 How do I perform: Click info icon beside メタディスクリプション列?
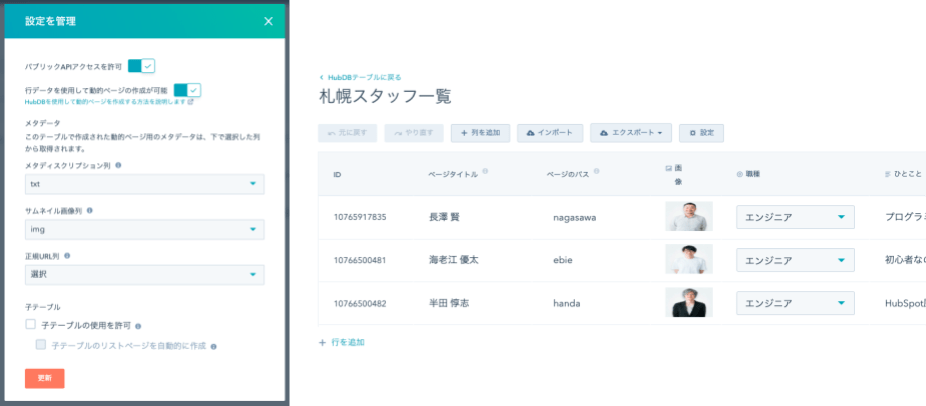(x=118, y=165)
